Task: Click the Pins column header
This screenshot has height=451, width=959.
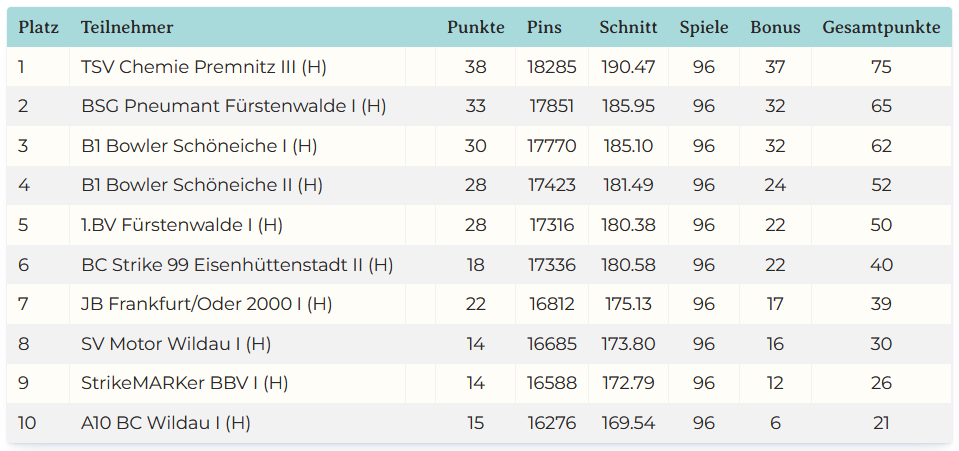Action: (544, 28)
